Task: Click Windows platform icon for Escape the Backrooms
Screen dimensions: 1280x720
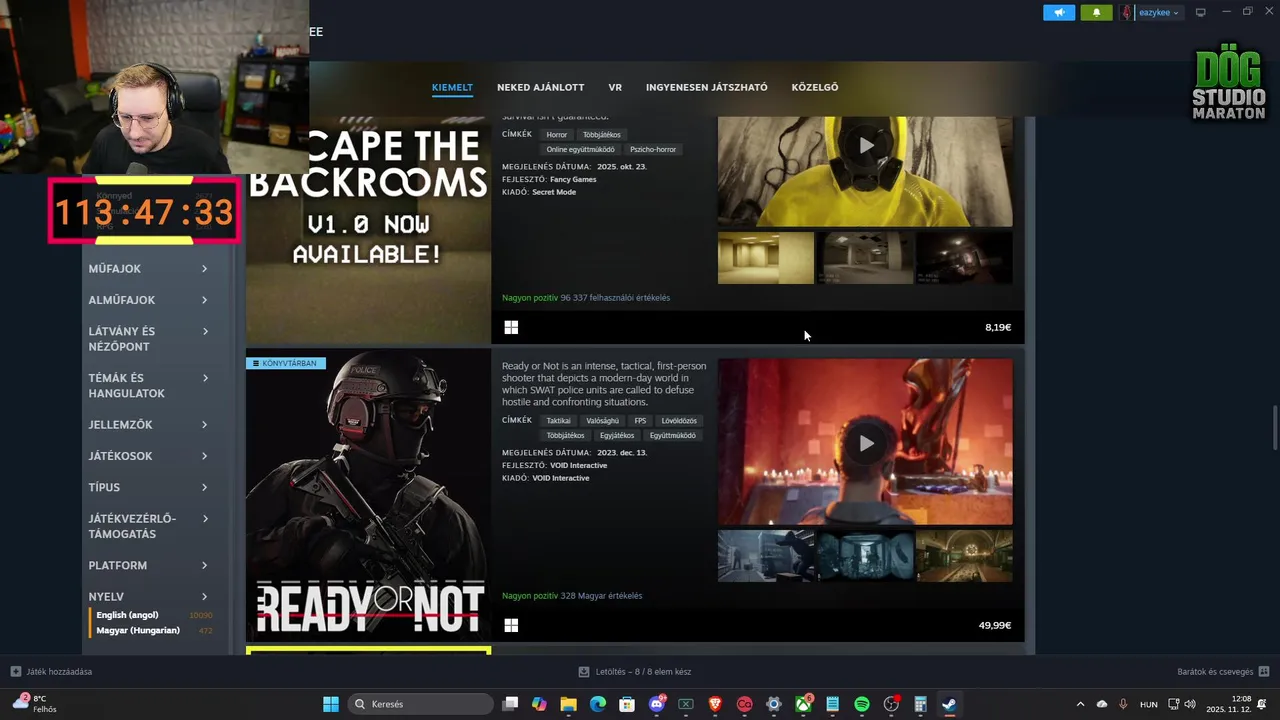Action: click(511, 327)
